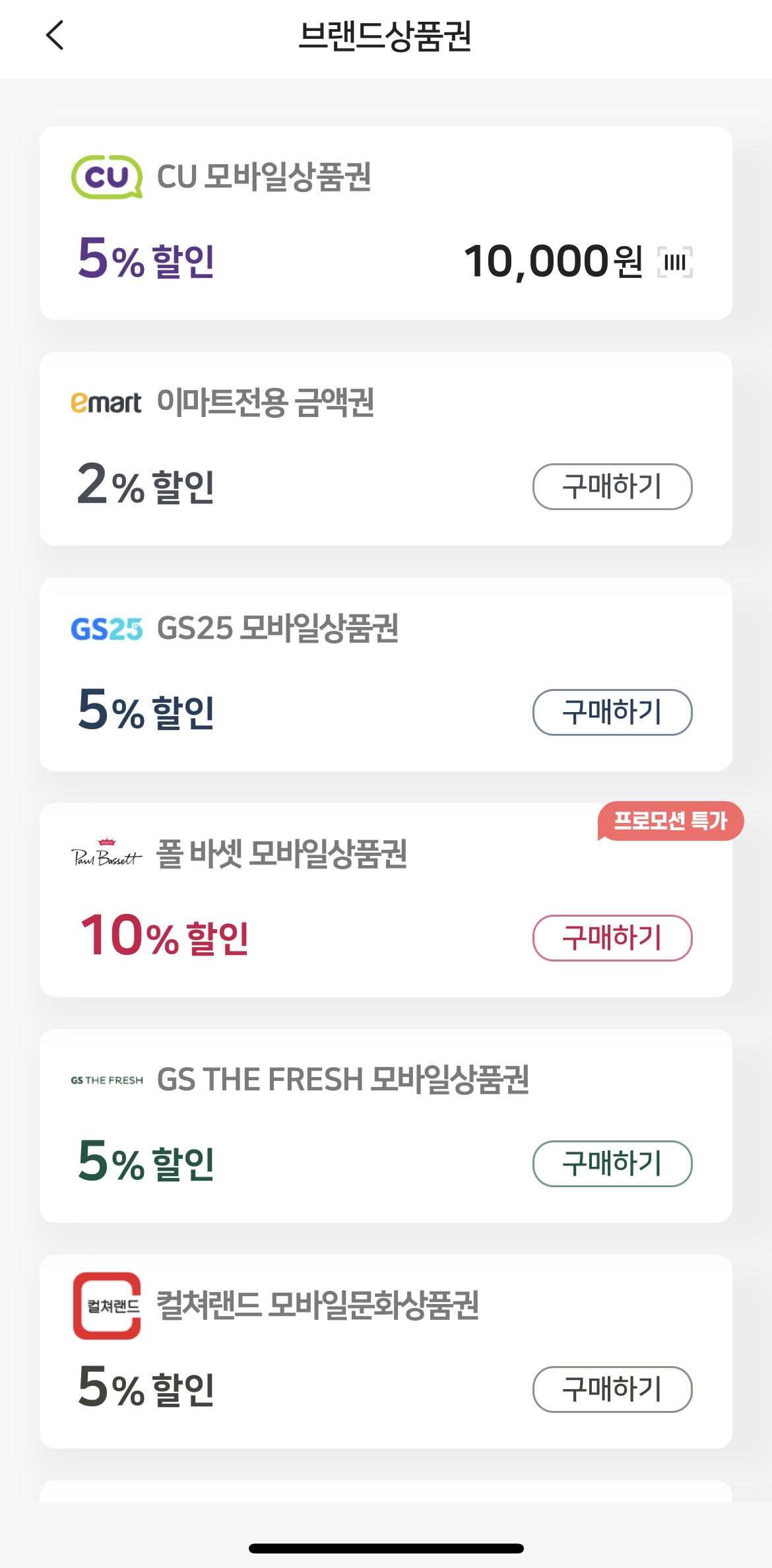Image resolution: width=772 pixels, height=1568 pixels.
Task: Click 구매하기 for GS25 모바일상품권
Action: click(612, 712)
